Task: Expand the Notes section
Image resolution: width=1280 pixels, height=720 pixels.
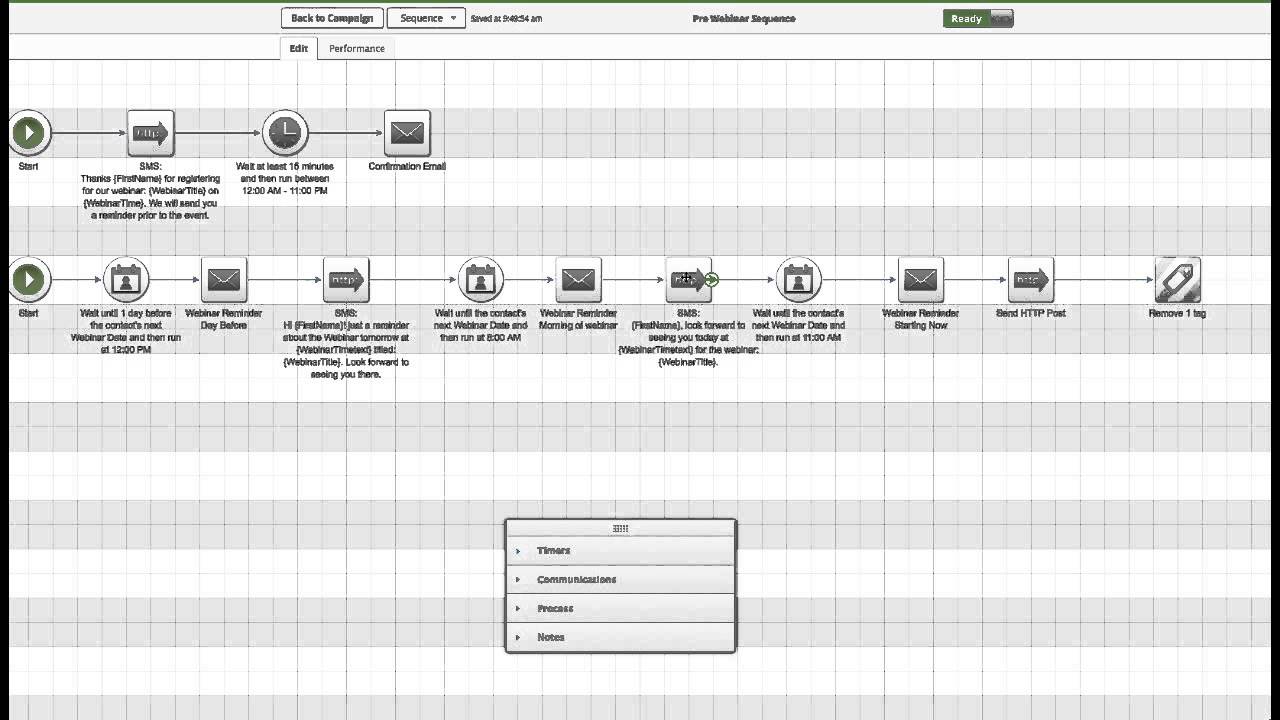Action: point(620,637)
